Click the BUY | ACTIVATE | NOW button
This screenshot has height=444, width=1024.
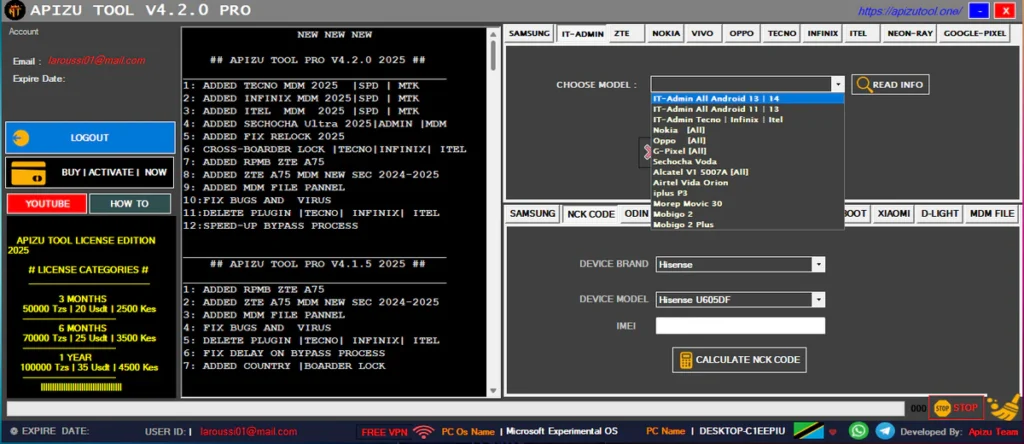(x=90, y=172)
